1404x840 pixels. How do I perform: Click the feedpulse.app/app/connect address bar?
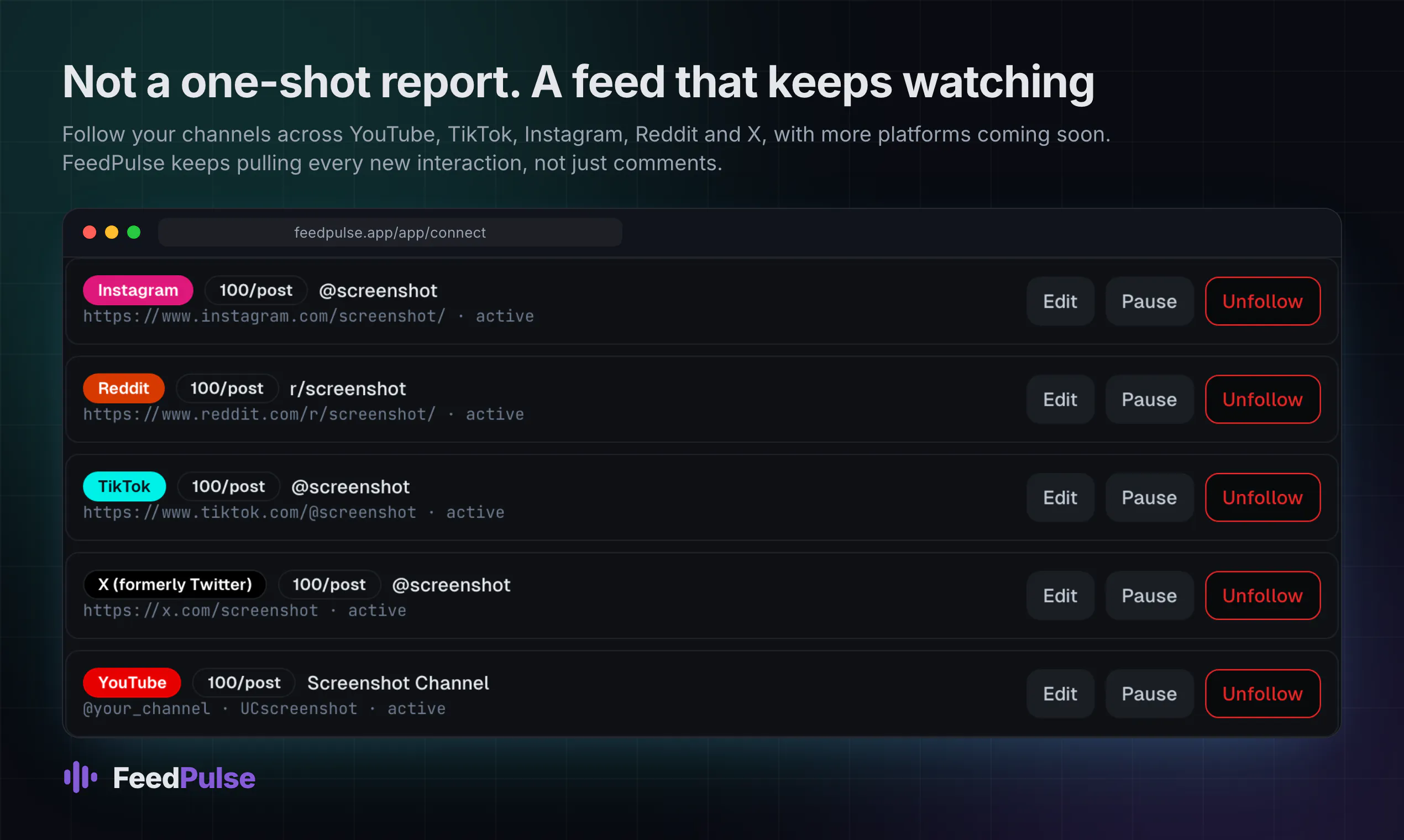[390, 232]
